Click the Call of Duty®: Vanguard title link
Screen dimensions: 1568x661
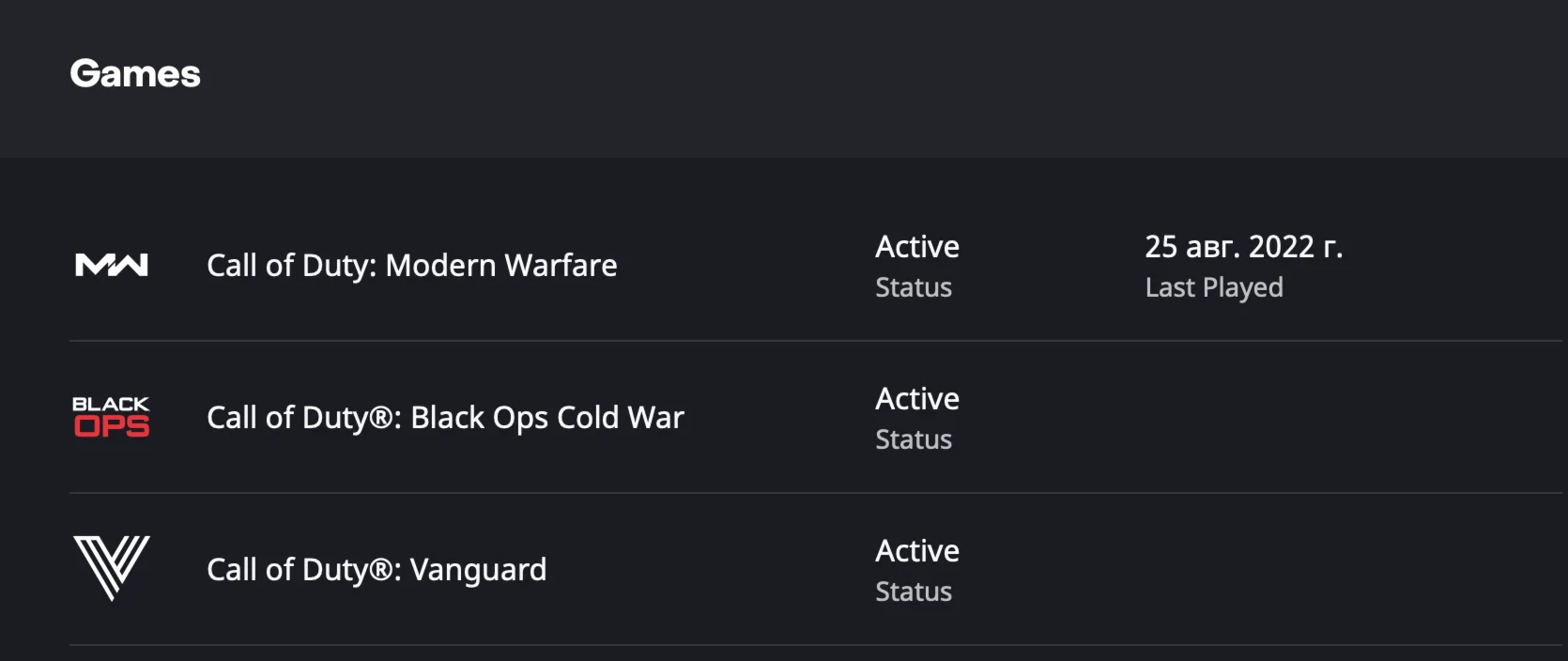(x=376, y=568)
